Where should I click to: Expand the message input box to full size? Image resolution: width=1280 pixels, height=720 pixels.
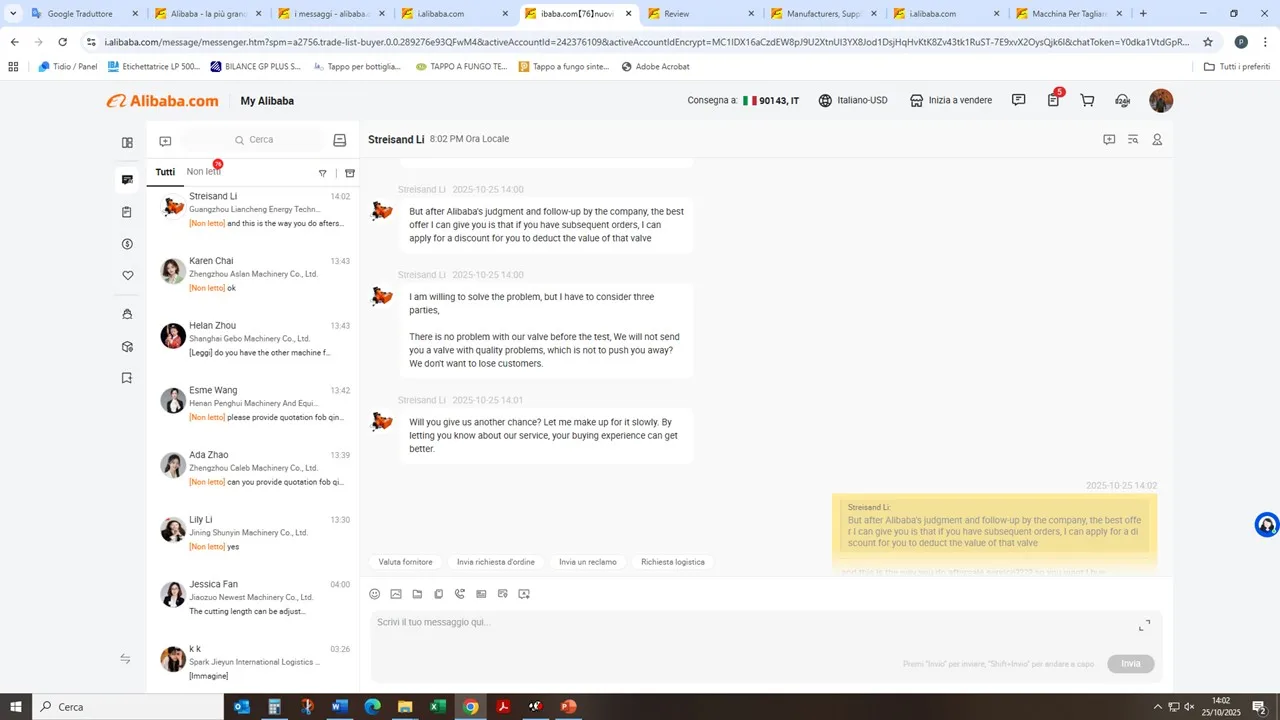pyautogui.click(x=1144, y=625)
